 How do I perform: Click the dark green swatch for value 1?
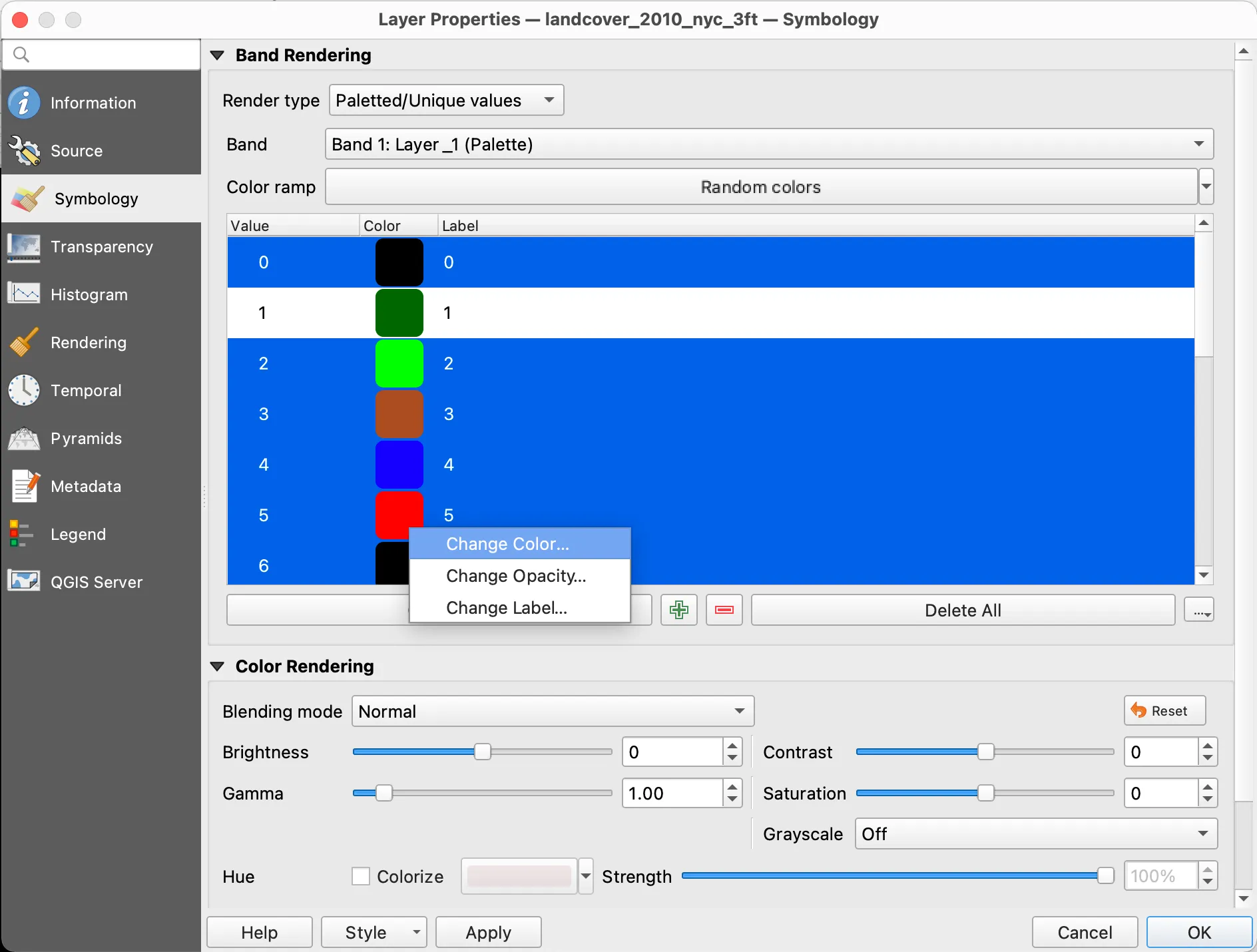pyautogui.click(x=399, y=313)
